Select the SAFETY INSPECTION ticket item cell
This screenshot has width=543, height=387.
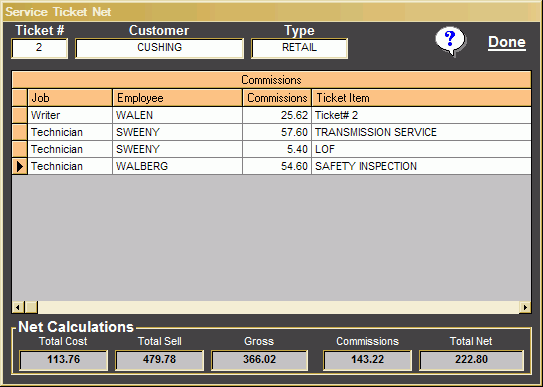(421, 166)
